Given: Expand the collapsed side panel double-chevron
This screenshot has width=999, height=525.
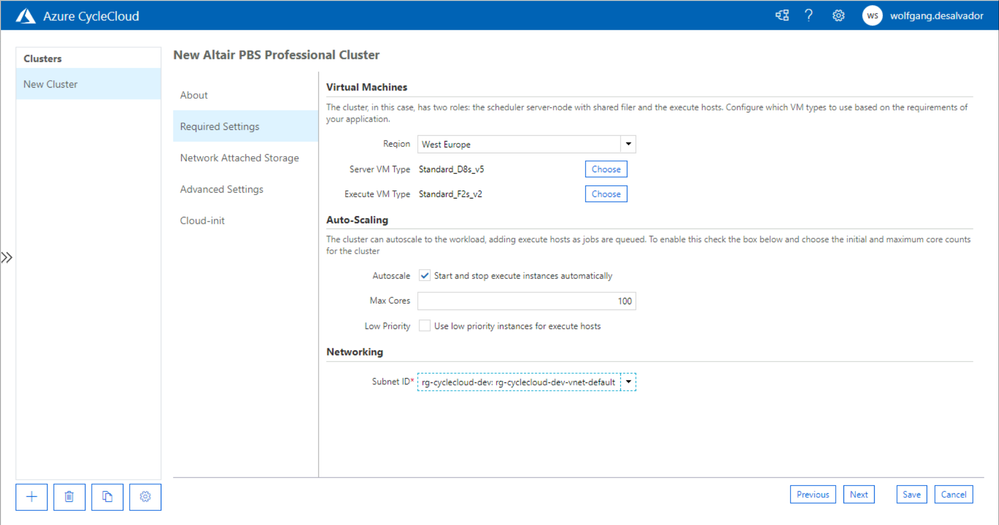Looking at the screenshot, I should [x=6, y=257].
